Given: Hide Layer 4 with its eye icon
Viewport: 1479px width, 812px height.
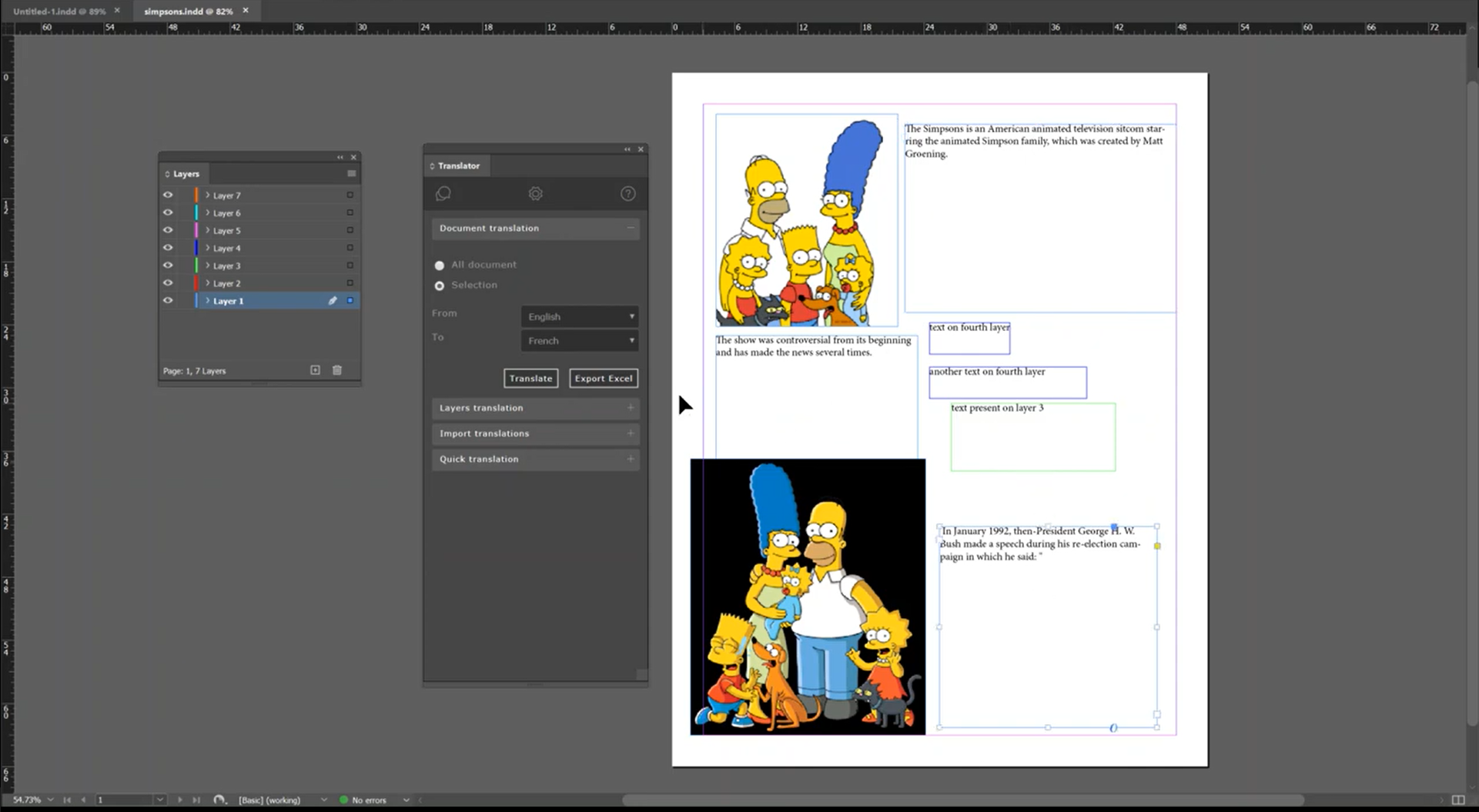Looking at the screenshot, I should (x=168, y=248).
